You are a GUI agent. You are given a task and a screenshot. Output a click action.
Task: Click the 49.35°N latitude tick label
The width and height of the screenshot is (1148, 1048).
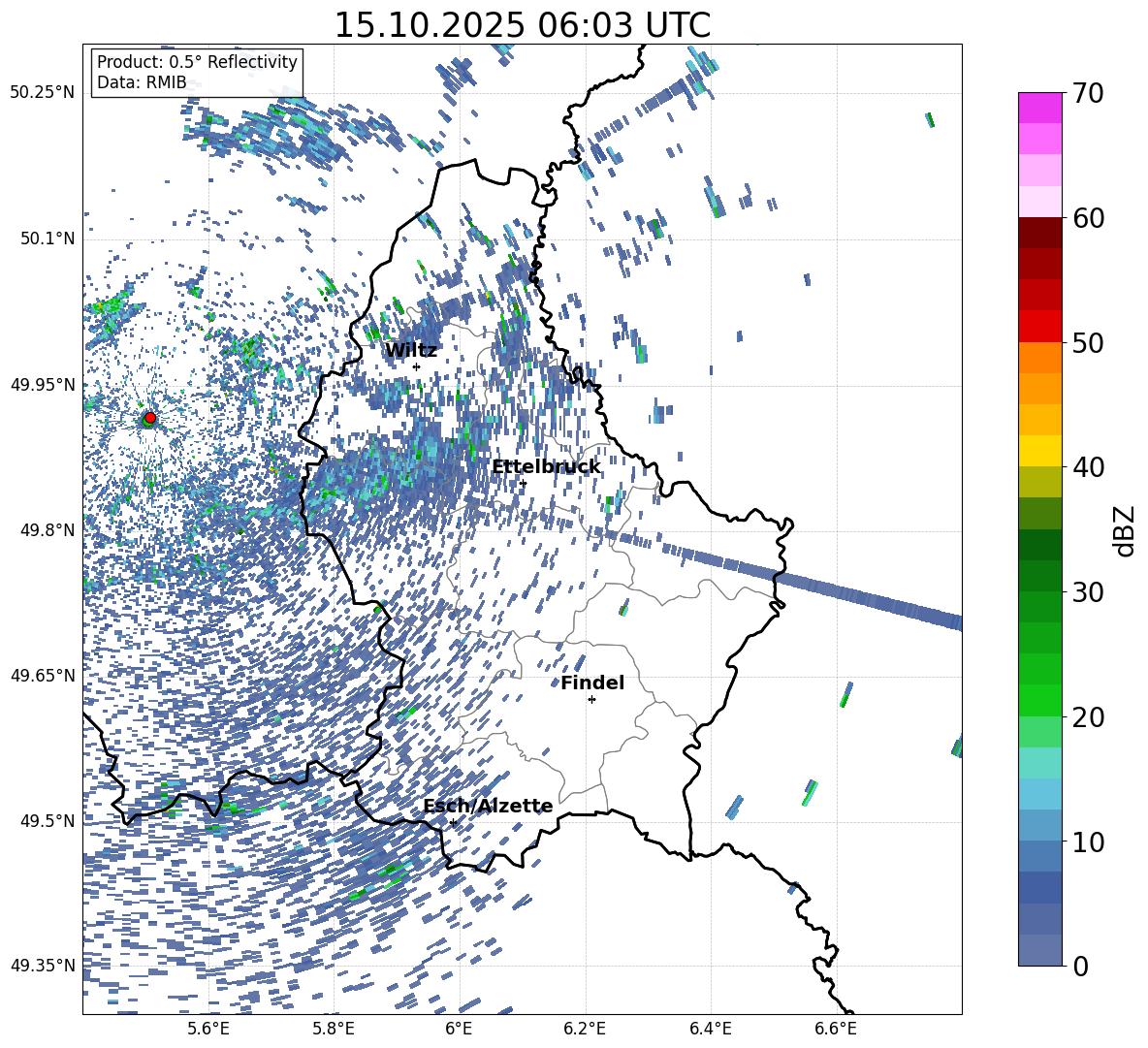[43, 966]
